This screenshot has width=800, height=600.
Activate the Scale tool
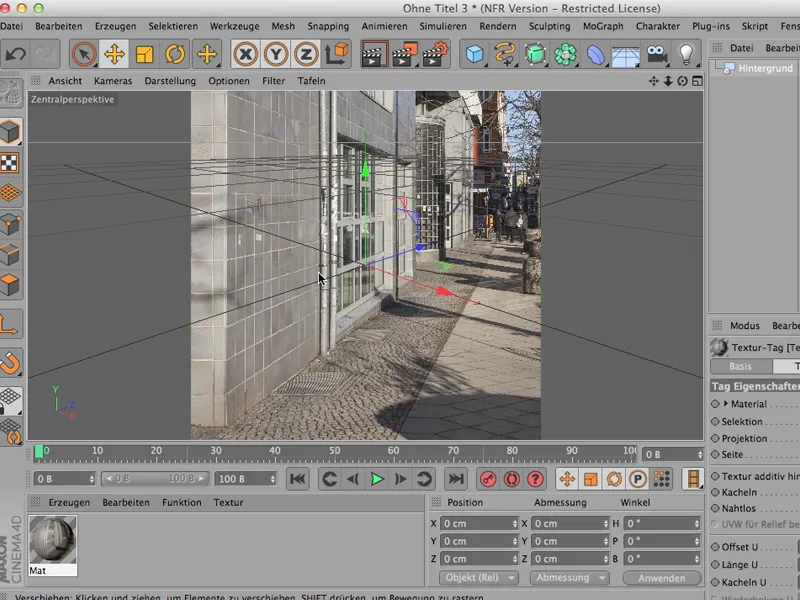(x=144, y=54)
